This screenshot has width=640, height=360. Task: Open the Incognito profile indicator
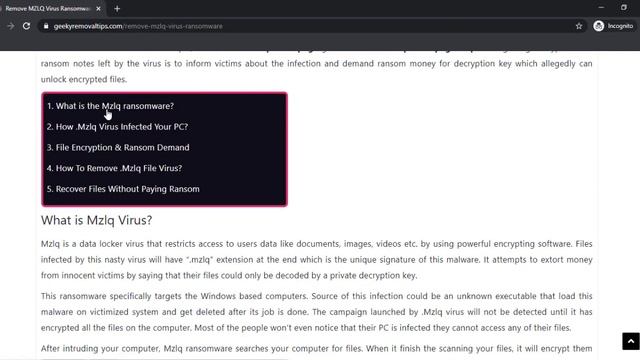(613, 26)
